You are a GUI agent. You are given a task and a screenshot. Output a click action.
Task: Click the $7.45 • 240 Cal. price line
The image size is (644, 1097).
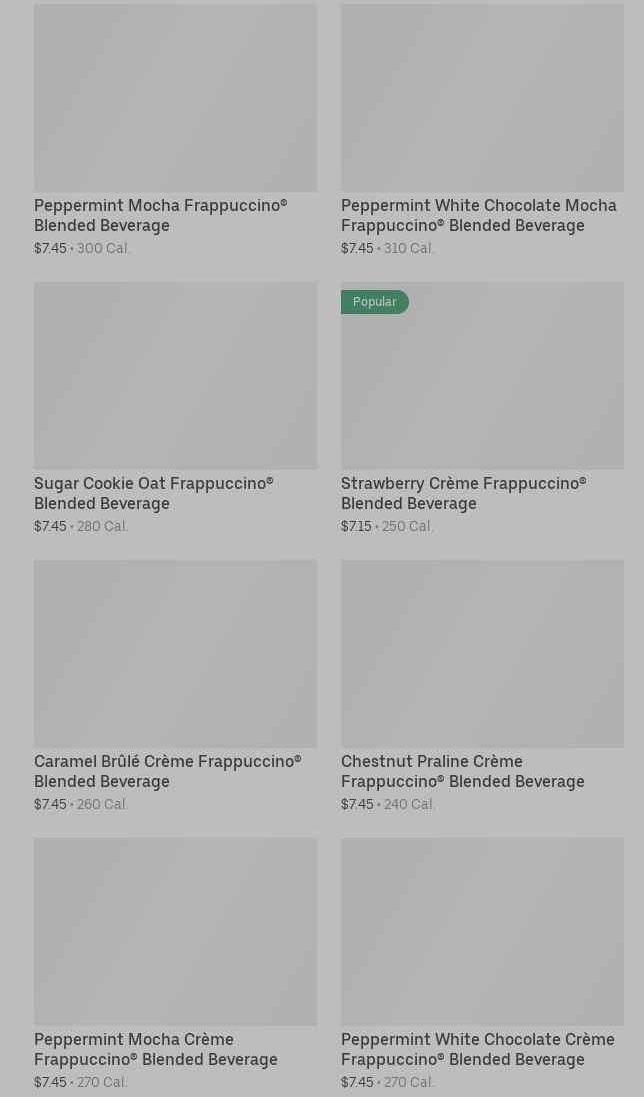click(388, 804)
